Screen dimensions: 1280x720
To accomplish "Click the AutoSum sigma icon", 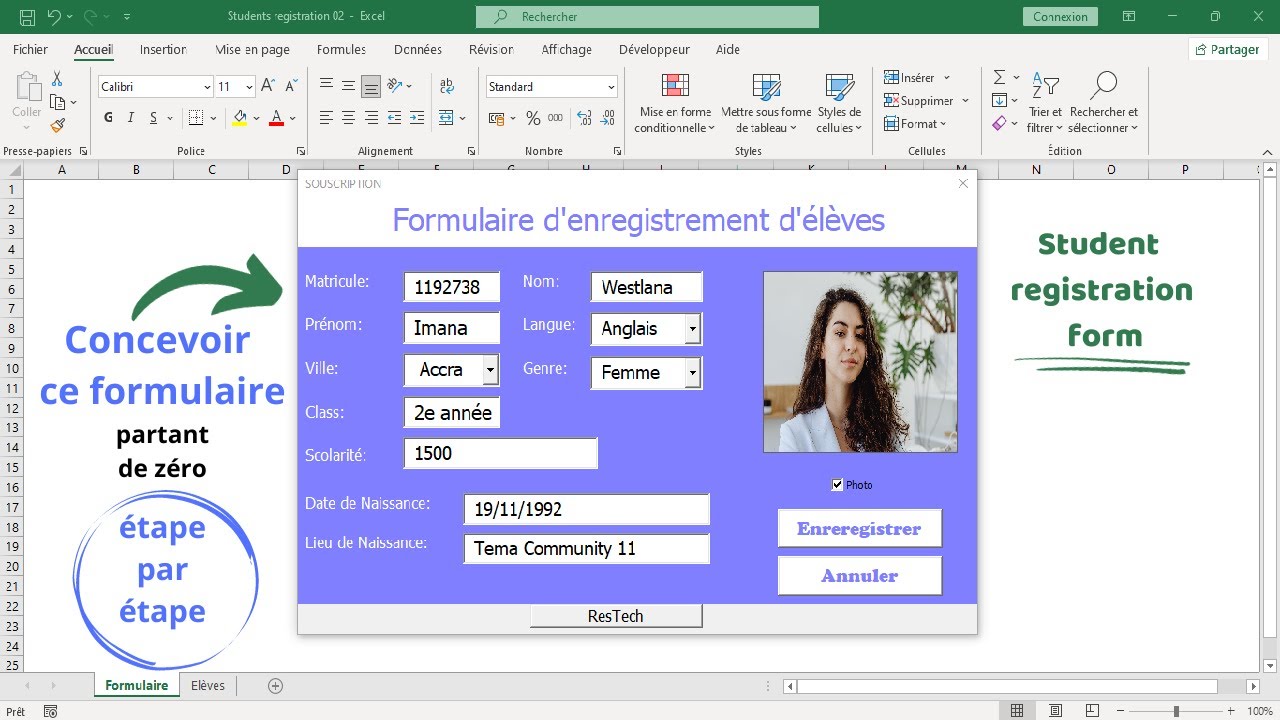I will click(999, 77).
